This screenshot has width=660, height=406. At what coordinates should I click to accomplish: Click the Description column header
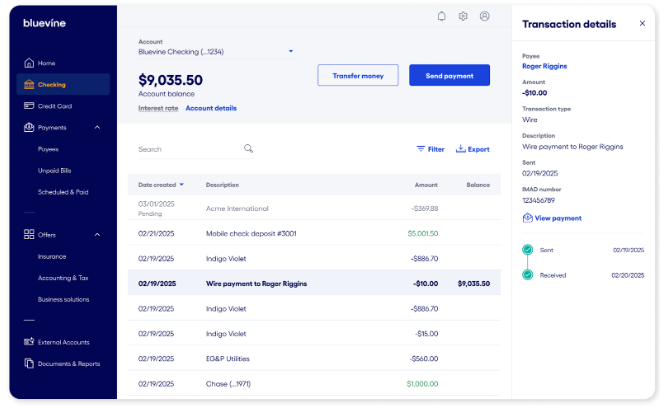tap(222, 185)
